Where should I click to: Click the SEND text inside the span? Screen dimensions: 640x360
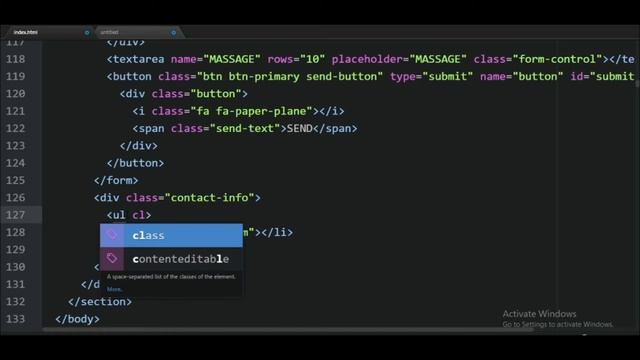(300, 129)
